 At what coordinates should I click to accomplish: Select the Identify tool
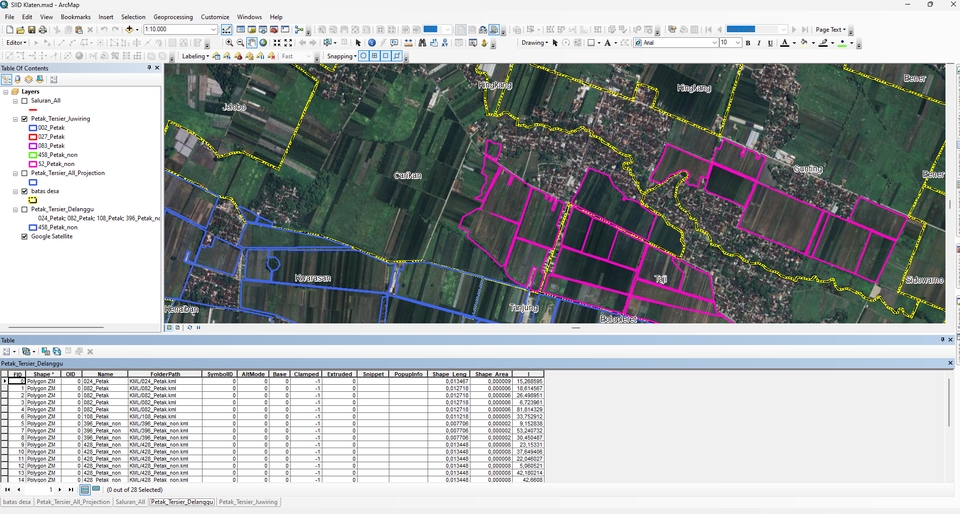click(372, 43)
